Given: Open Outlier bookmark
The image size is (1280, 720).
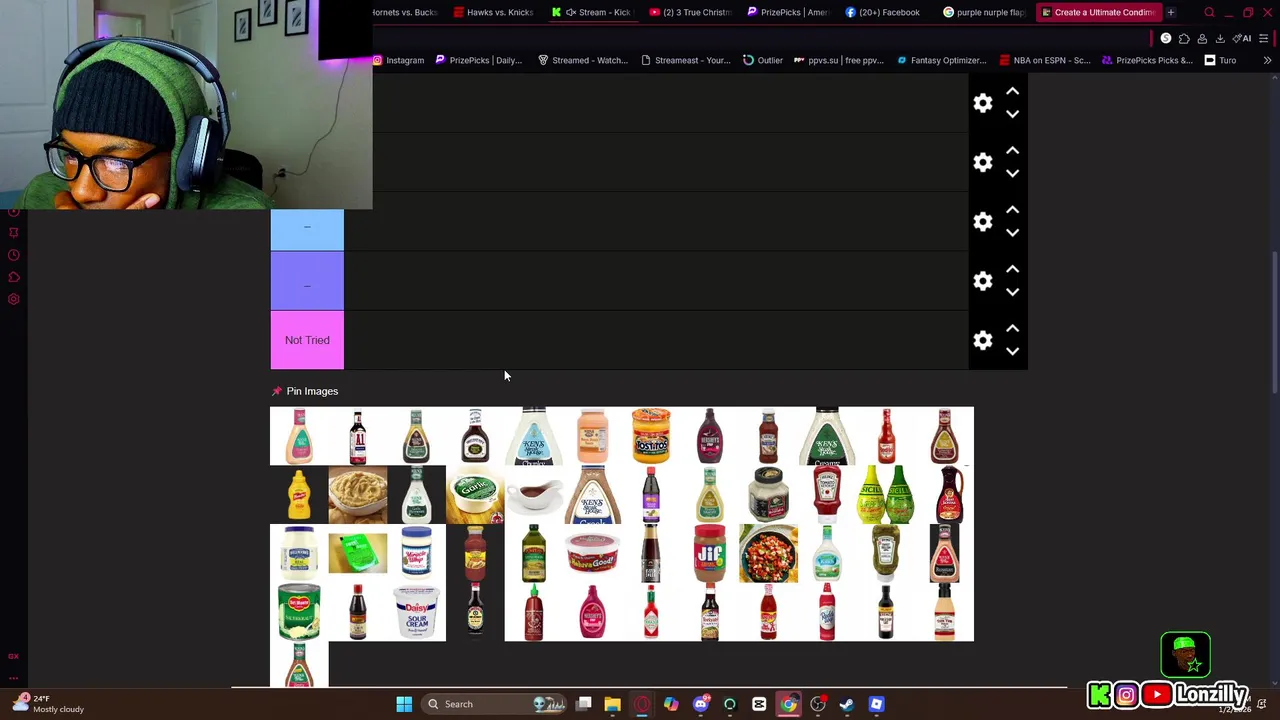Looking at the screenshot, I should click(763, 60).
